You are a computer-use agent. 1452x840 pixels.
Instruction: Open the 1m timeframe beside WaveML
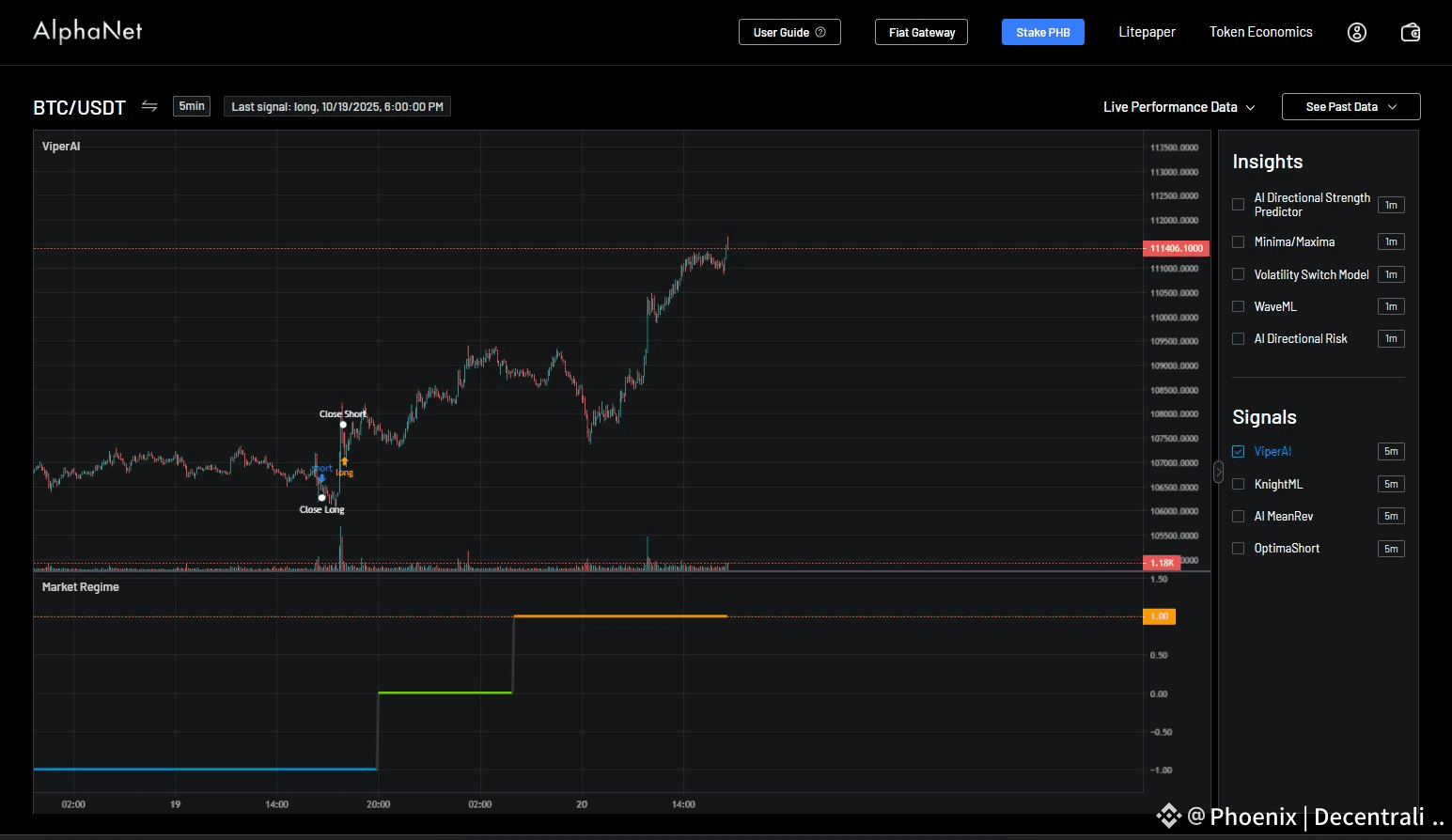pyautogui.click(x=1391, y=306)
